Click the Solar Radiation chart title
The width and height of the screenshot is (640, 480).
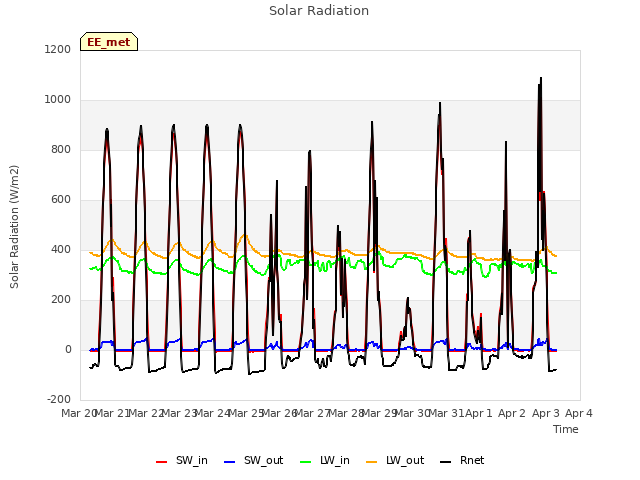[x=319, y=11]
